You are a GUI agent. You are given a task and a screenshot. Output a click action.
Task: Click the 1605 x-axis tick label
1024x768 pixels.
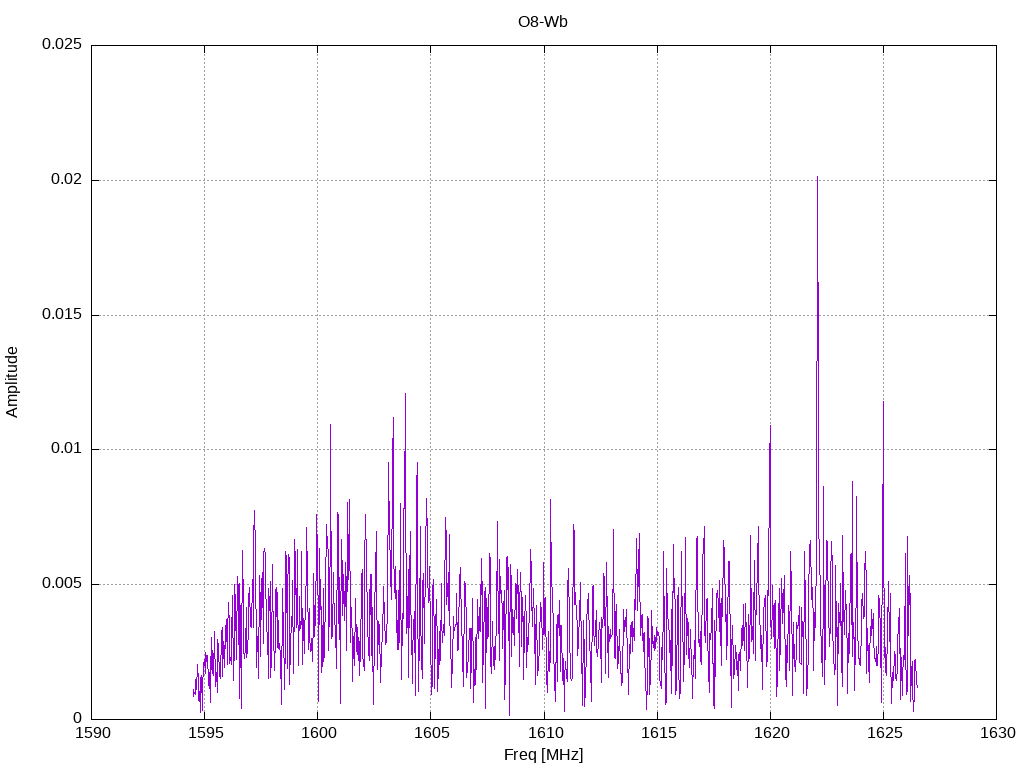click(432, 733)
